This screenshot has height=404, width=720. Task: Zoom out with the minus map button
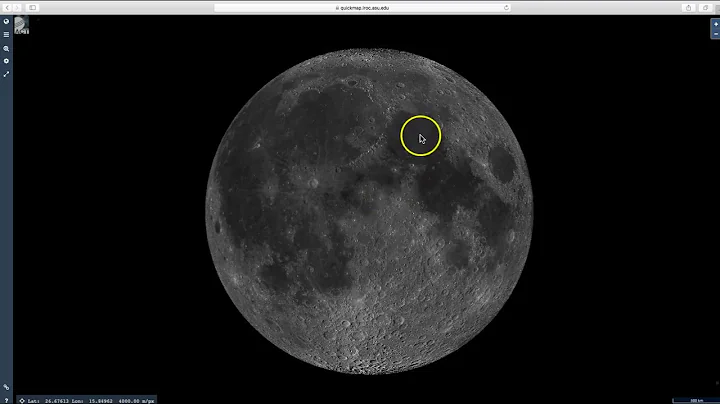click(715, 34)
